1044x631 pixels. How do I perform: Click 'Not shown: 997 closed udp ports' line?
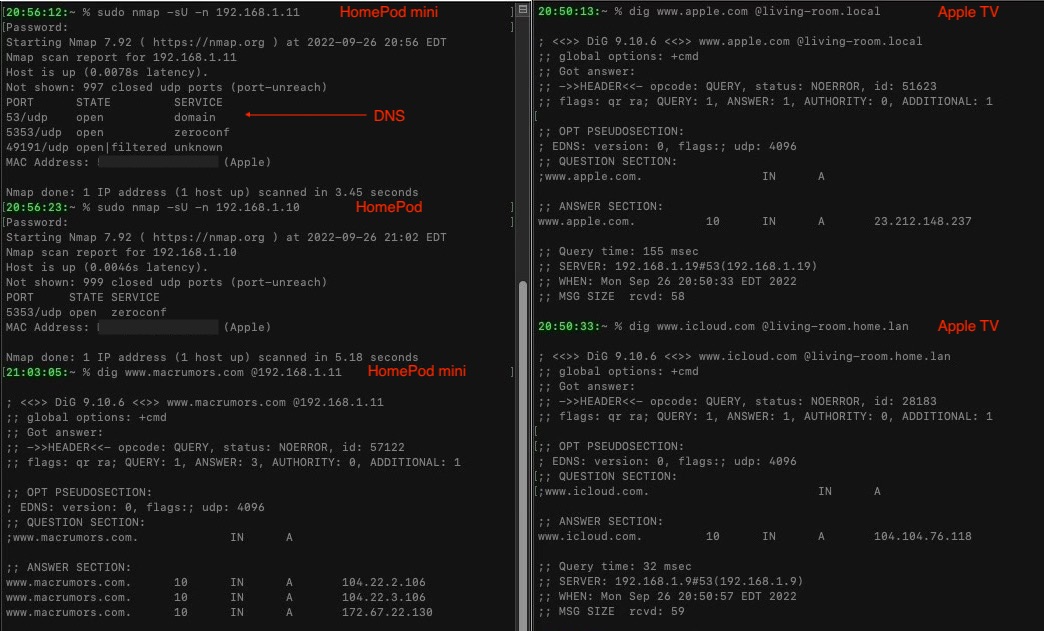tap(166, 87)
